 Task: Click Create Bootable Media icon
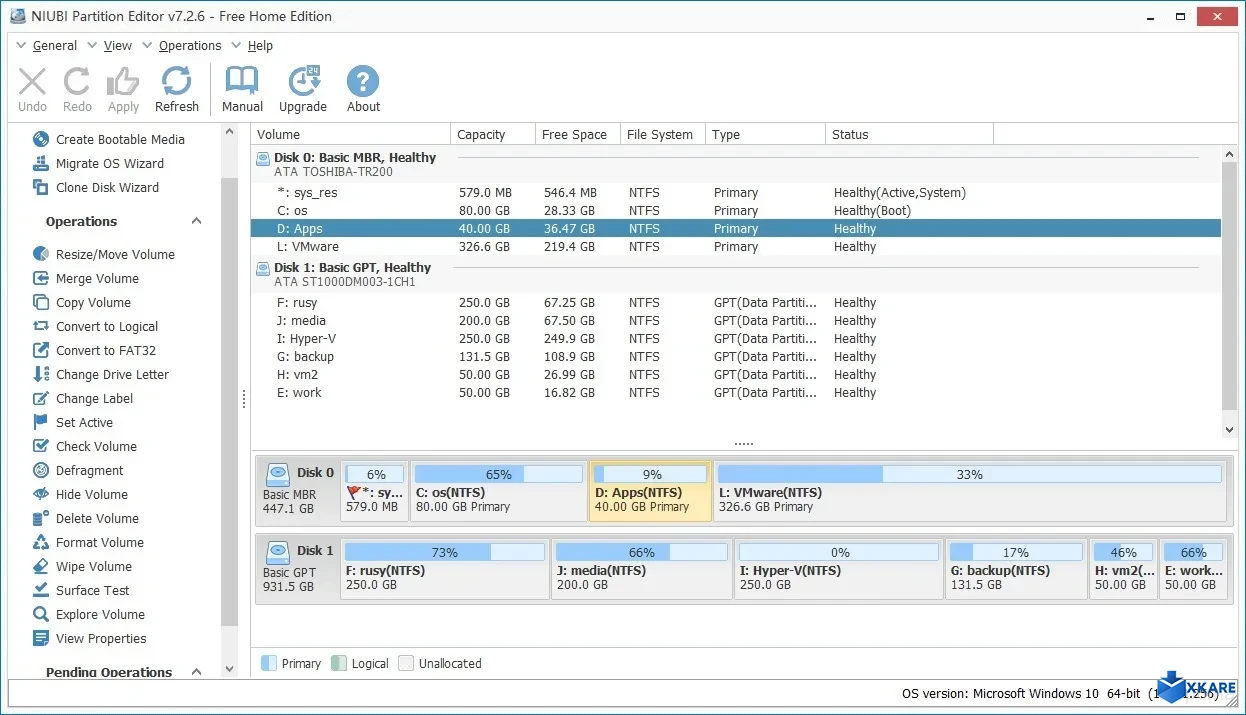[x=41, y=139]
